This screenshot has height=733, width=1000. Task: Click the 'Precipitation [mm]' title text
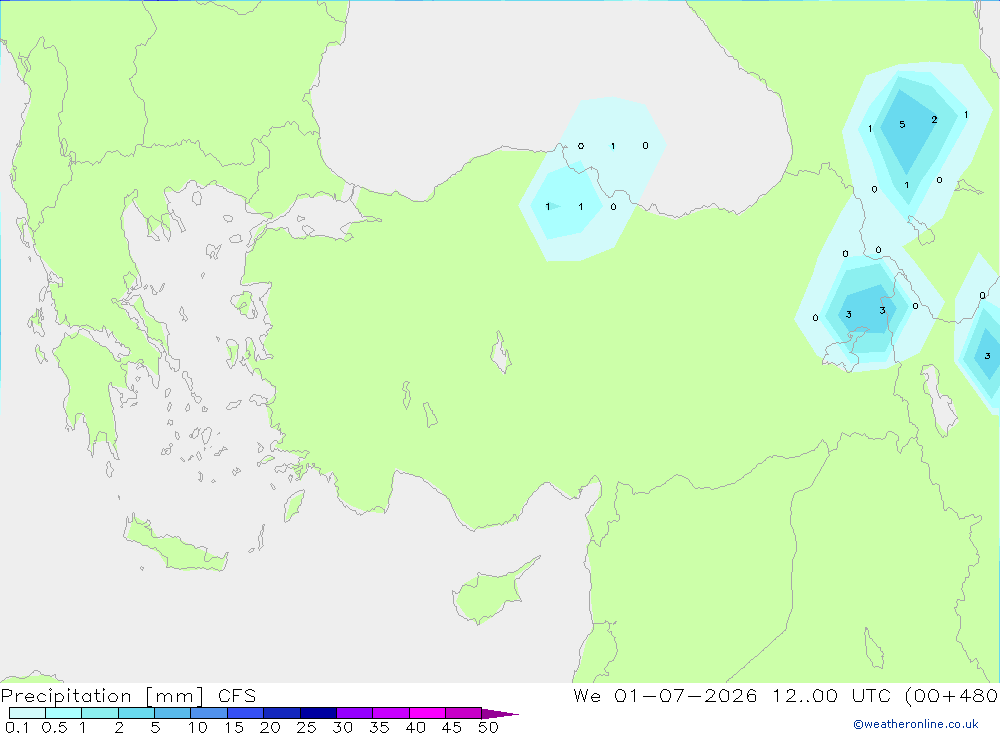click(103, 696)
